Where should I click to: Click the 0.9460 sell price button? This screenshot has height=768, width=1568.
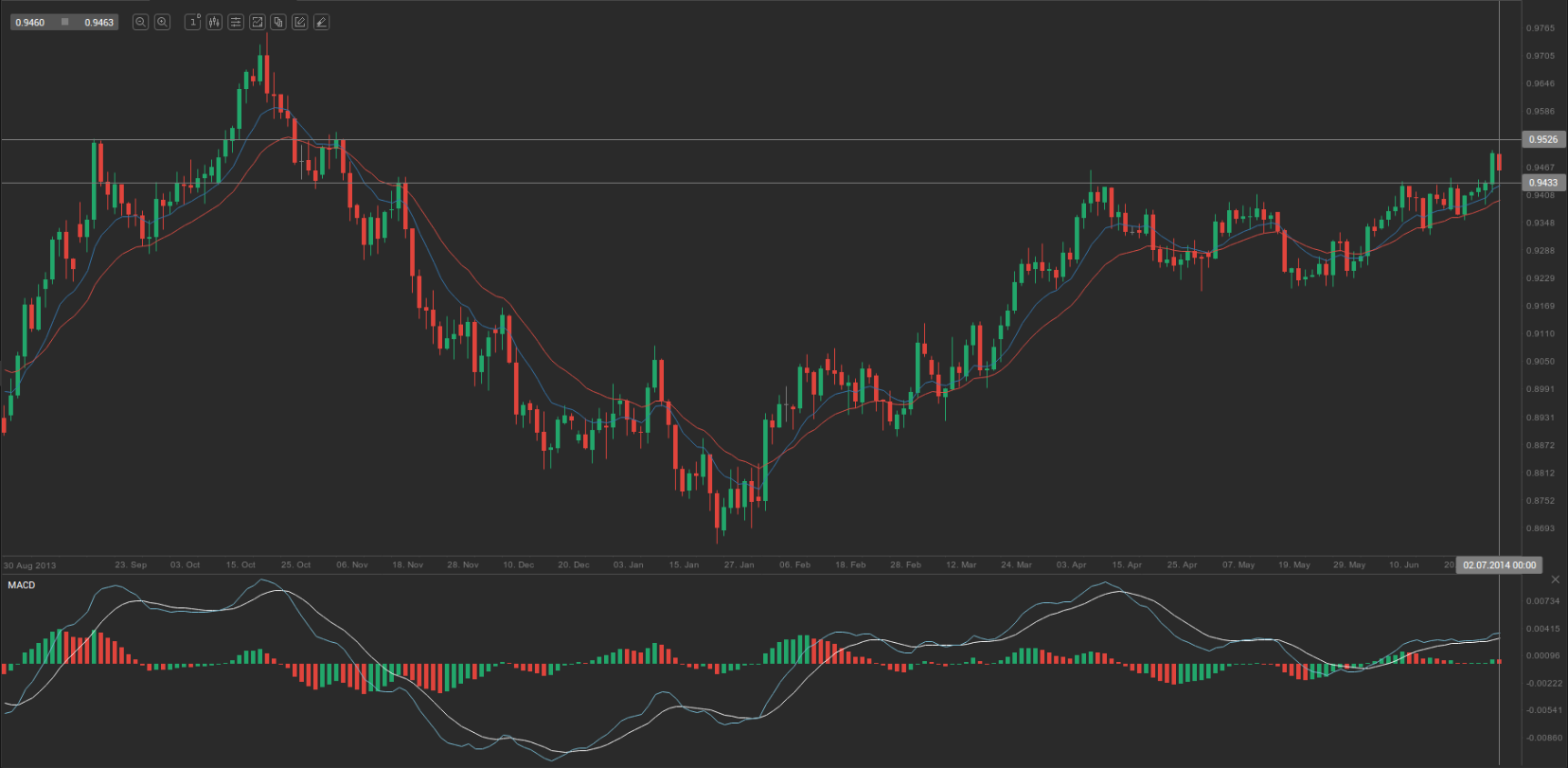click(31, 22)
